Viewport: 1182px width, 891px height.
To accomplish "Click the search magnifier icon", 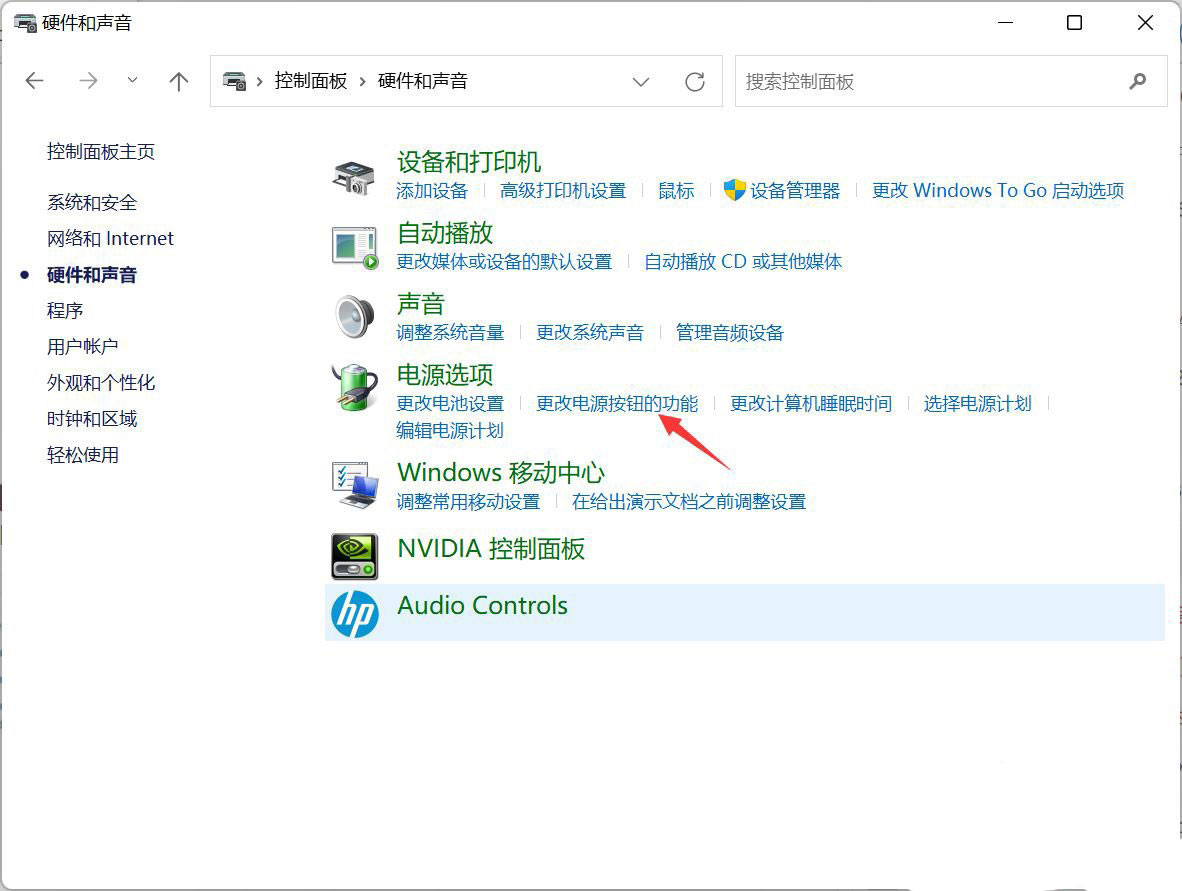I will (x=1138, y=81).
